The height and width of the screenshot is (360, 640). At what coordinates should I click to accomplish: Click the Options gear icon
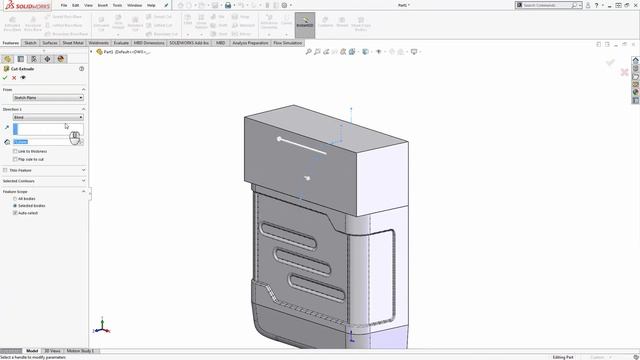click(284, 5)
